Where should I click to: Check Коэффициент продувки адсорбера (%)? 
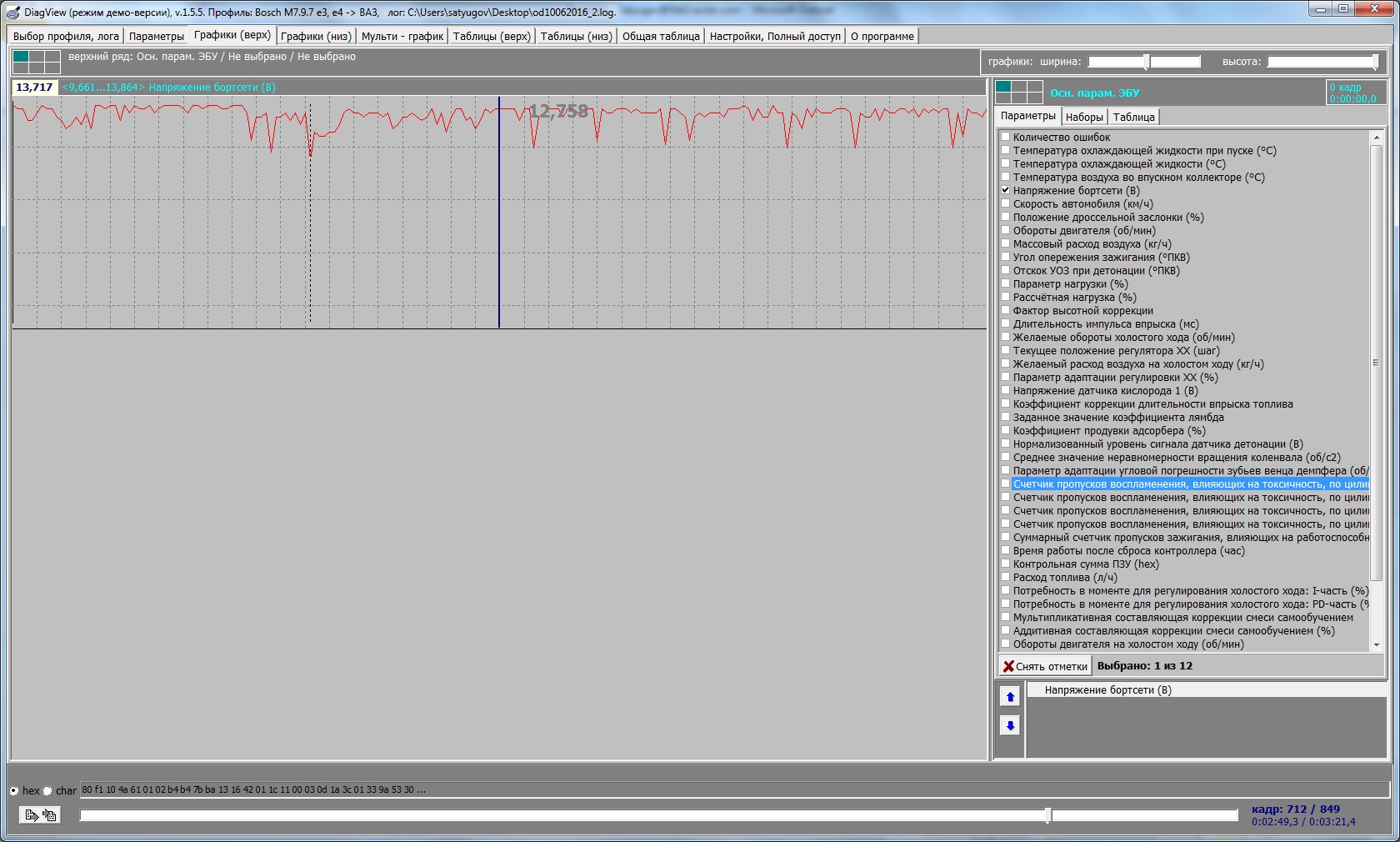(x=1006, y=430)
